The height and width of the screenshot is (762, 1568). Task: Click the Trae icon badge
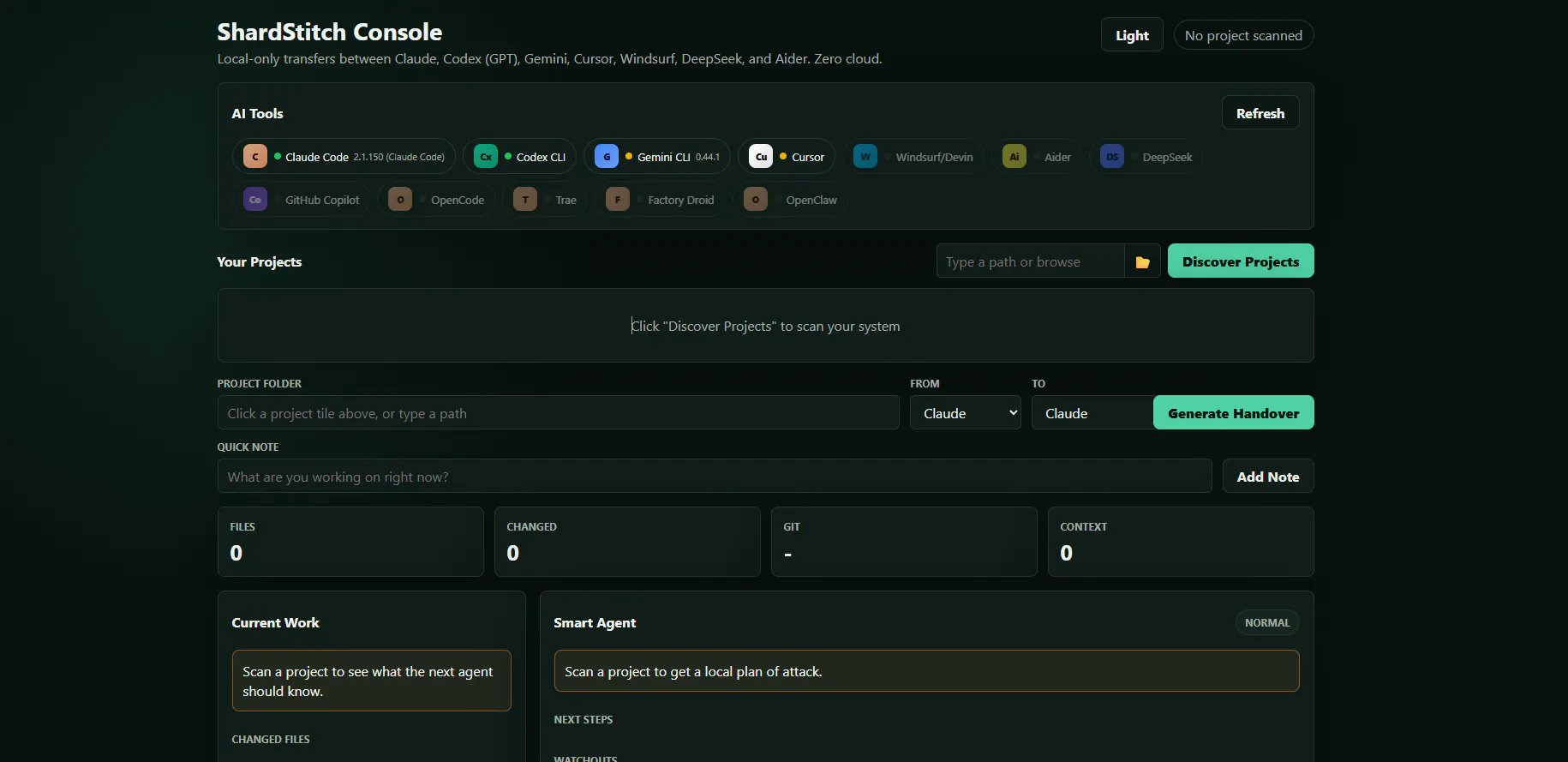525,200
